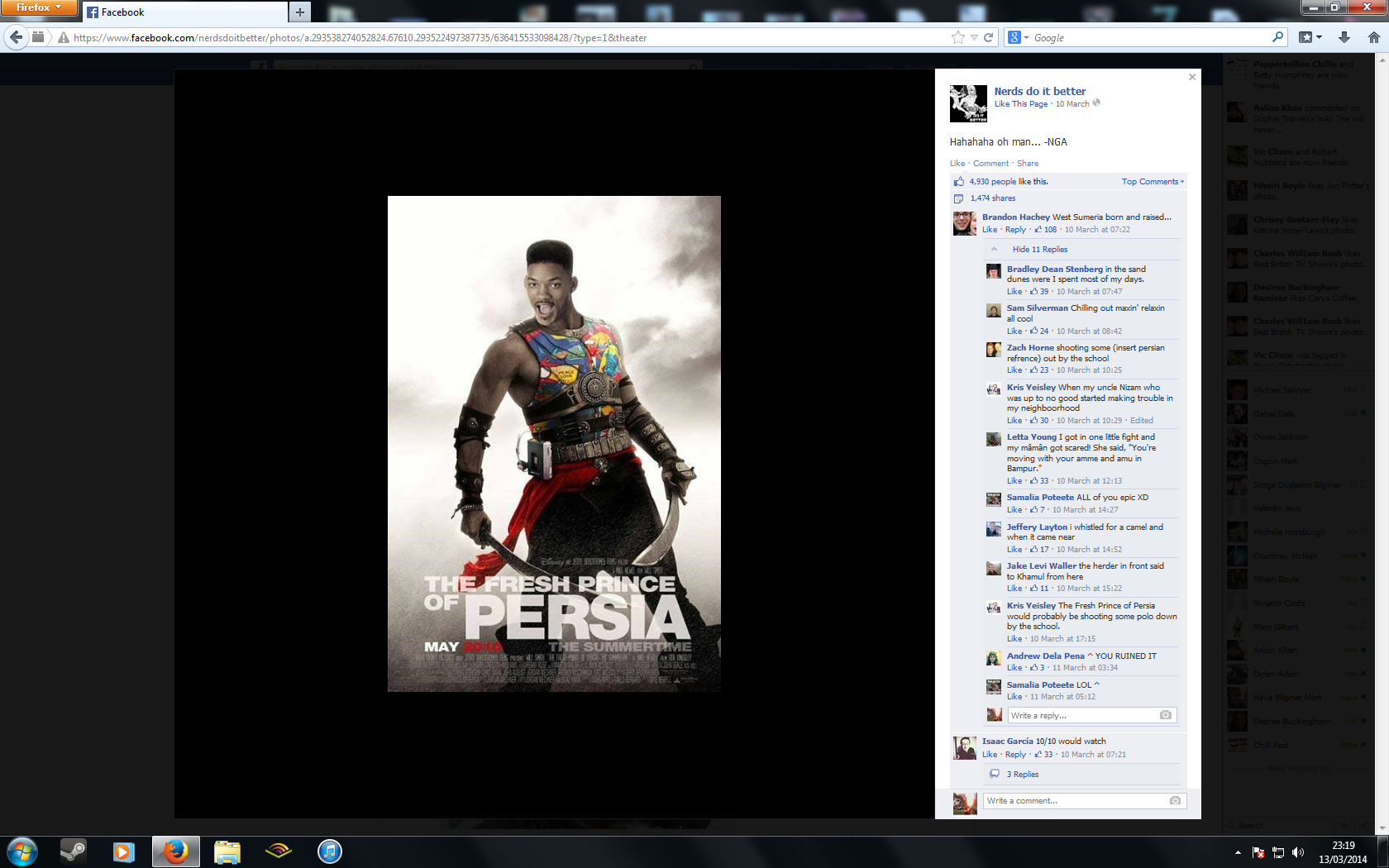Viewport: 1389px width, 868px height.
Task: Open Isaac Garcia's profile
Action: 1007,742
